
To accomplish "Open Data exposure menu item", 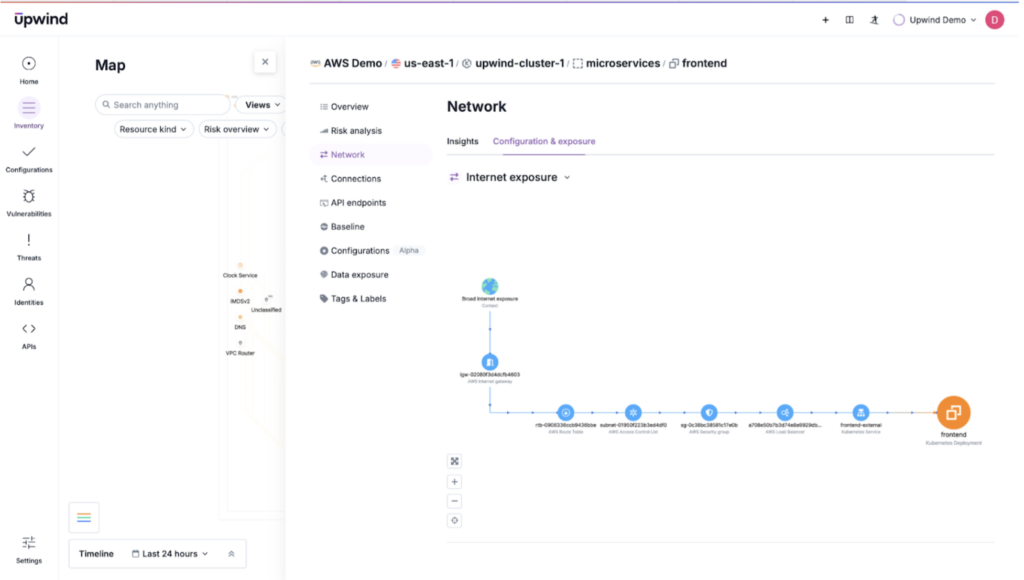I will (x=371, y=274).
